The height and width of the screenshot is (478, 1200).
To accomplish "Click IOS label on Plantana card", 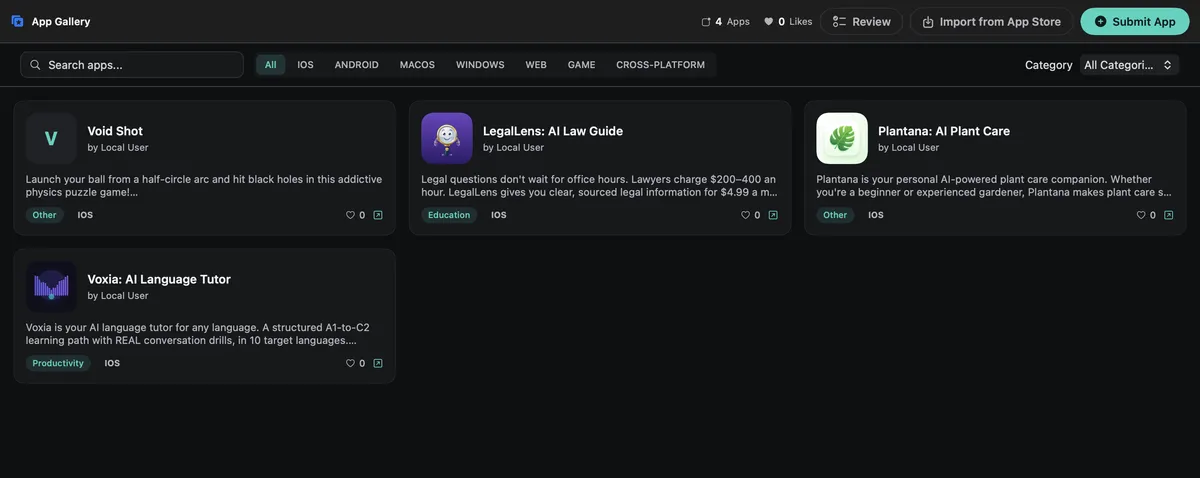I will click(x=876, y=215).
